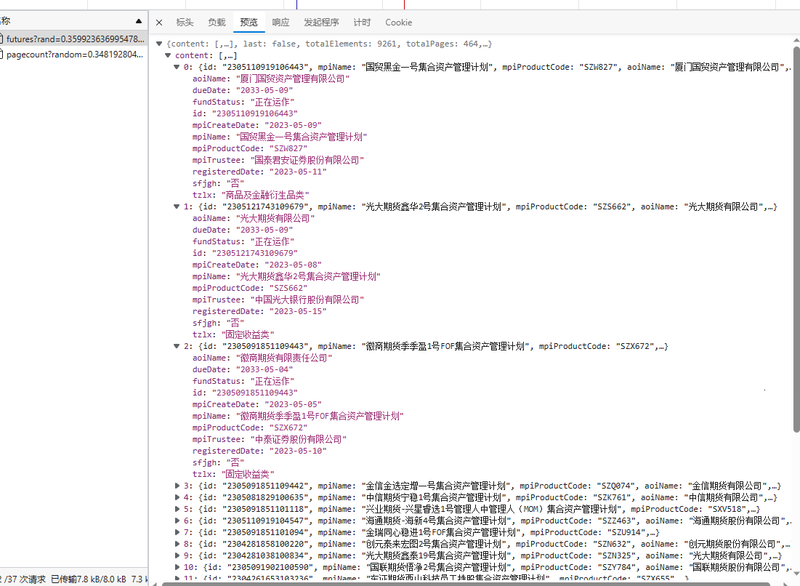Screen dimensions: 800x586
Task: Expand item 5 兴业期货-兴星睿选1号
Action: [x=177, y=509]
